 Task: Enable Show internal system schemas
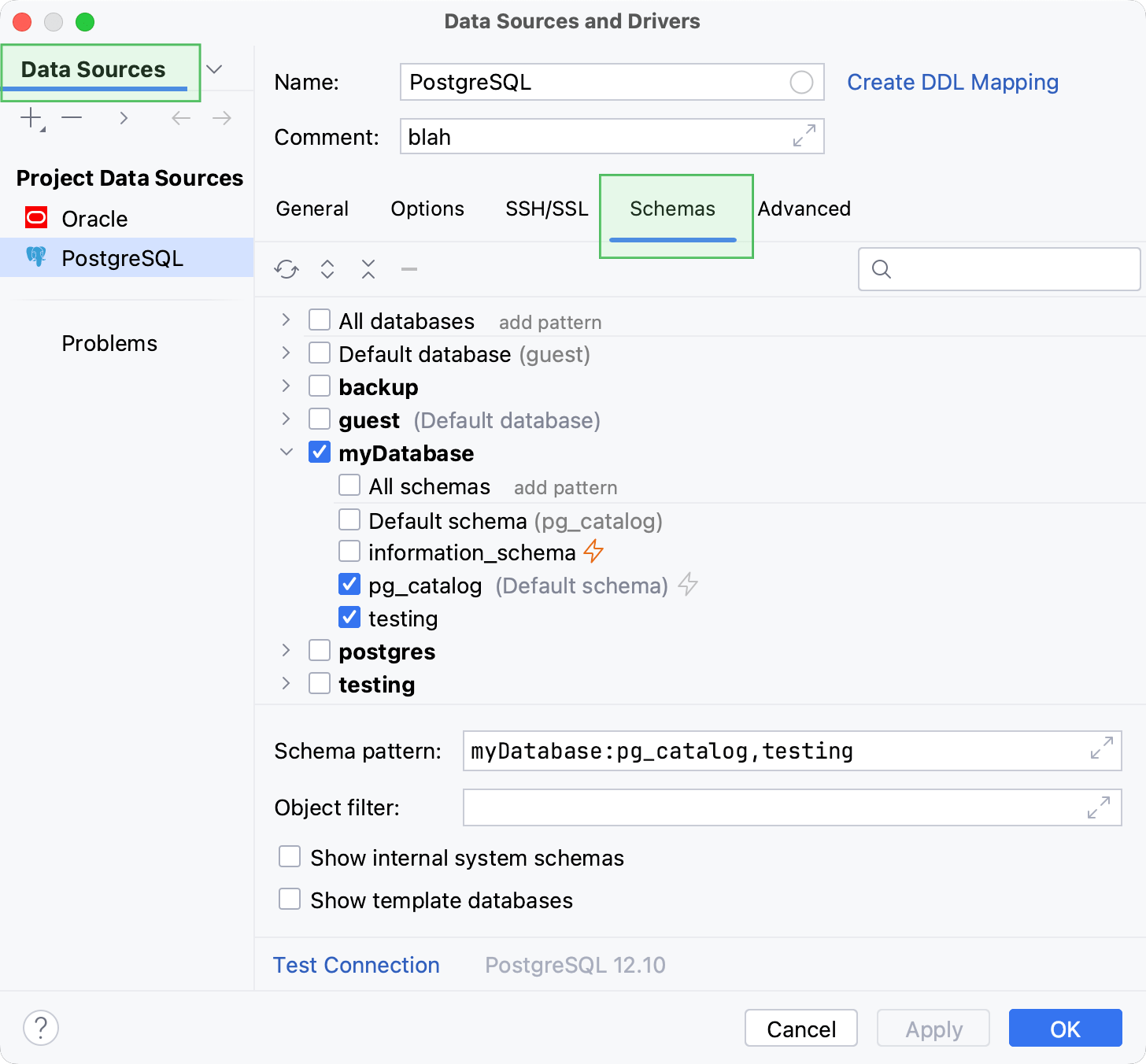289,856
